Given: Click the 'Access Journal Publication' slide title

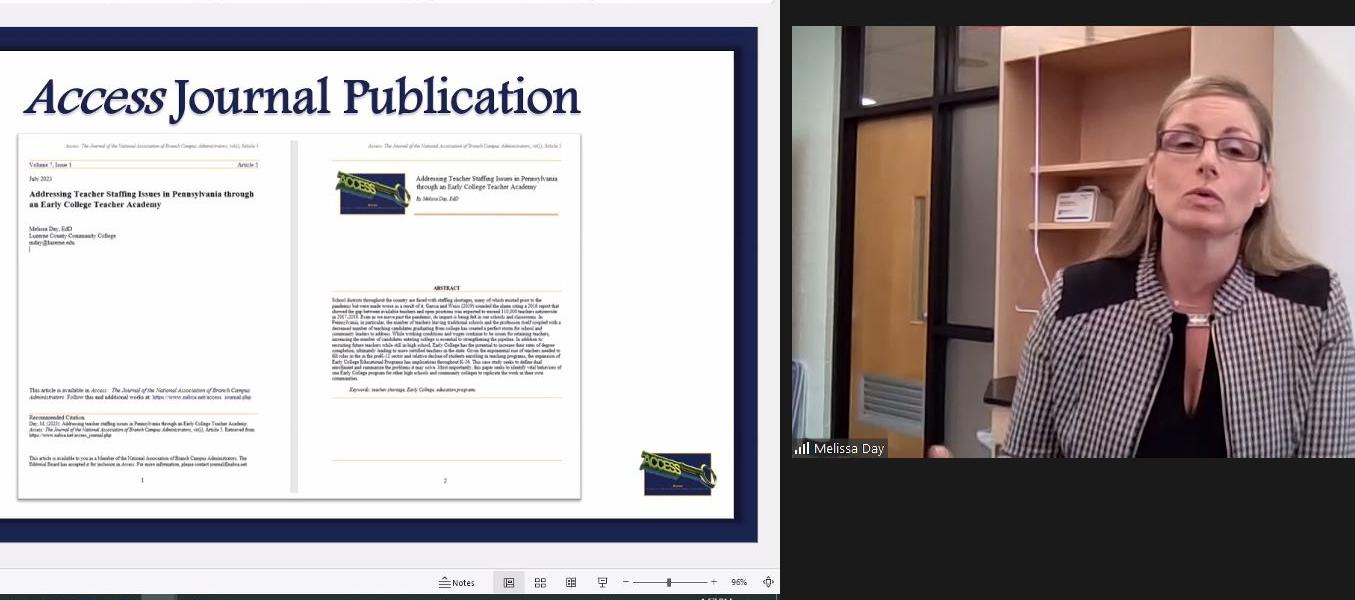Looking at the screenshot, I should pos(302,97).
